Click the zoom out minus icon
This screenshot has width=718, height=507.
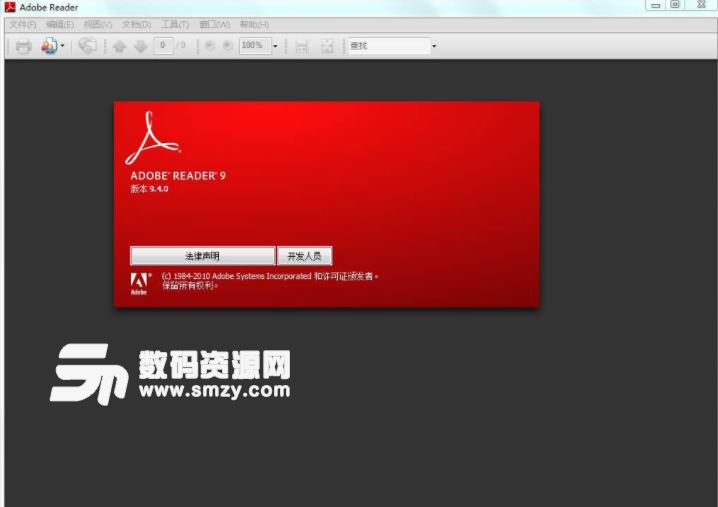pyautogui.click(x=210, y=46)
